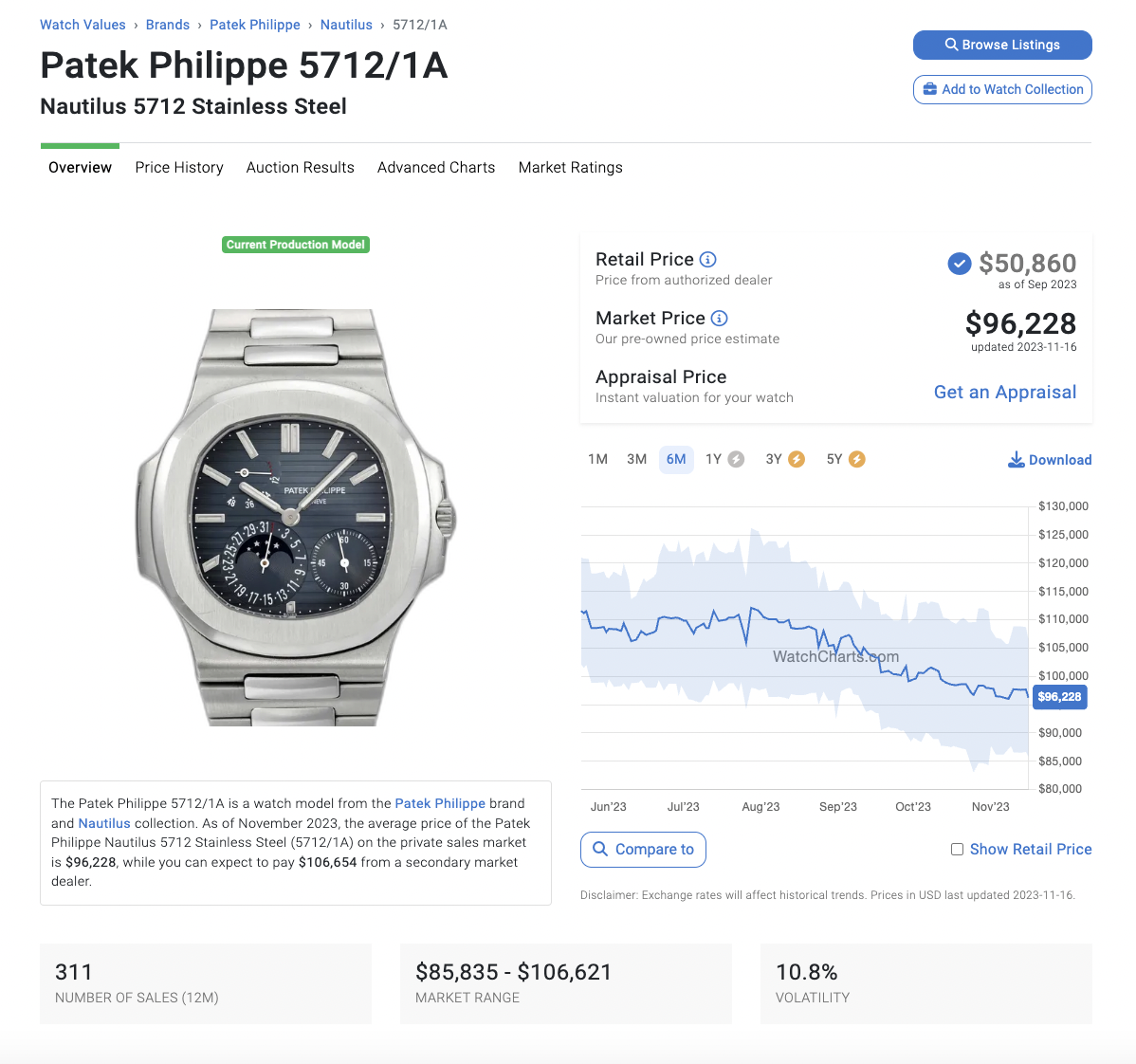This screenshot has width=1136, height=1064.
Task: Click the 3Y premium lightning badge
Action: [797, 459]
